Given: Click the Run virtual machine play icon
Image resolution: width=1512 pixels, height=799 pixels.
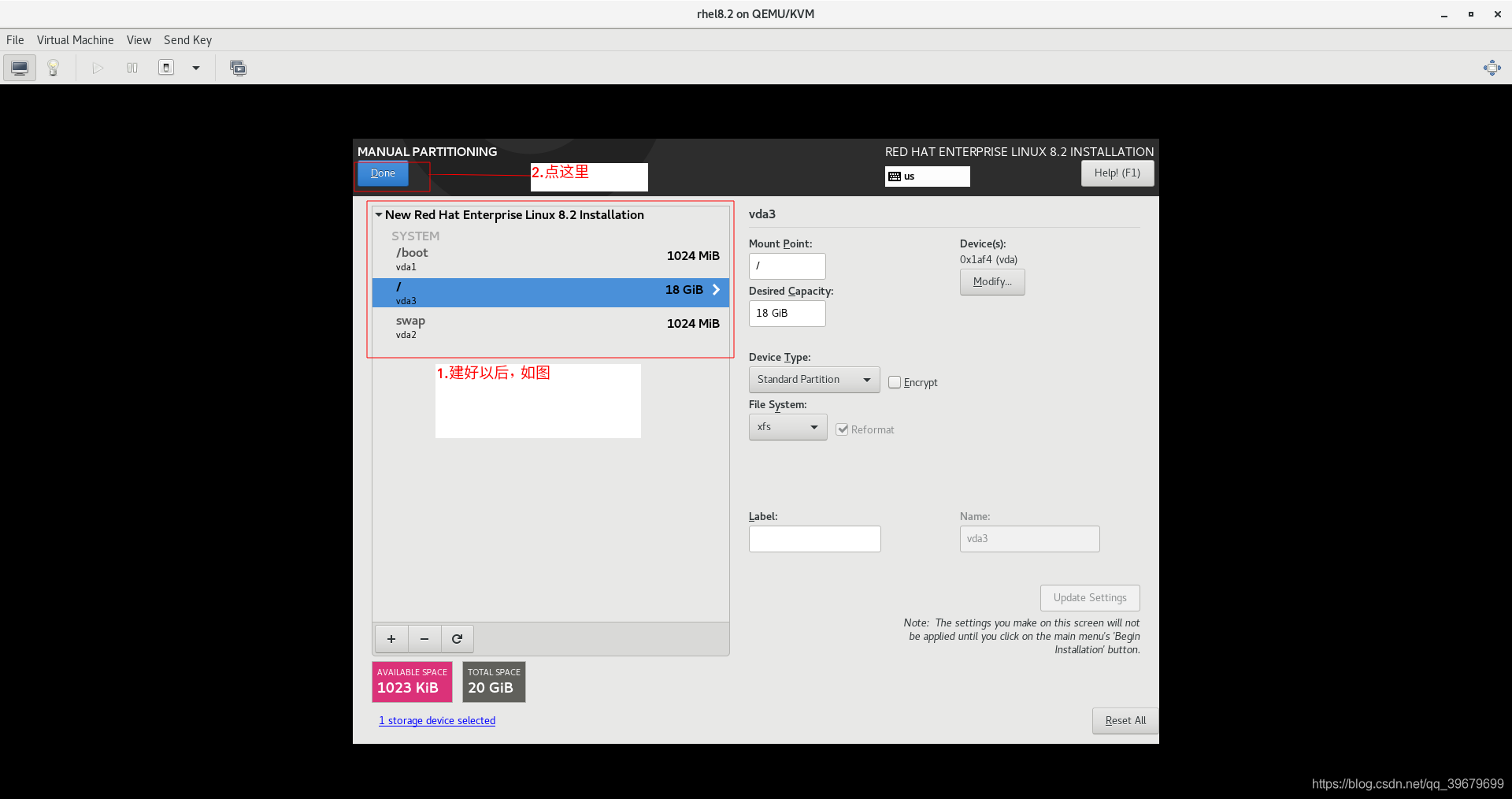Looking at the screenshot, I should tap(98, 68).
